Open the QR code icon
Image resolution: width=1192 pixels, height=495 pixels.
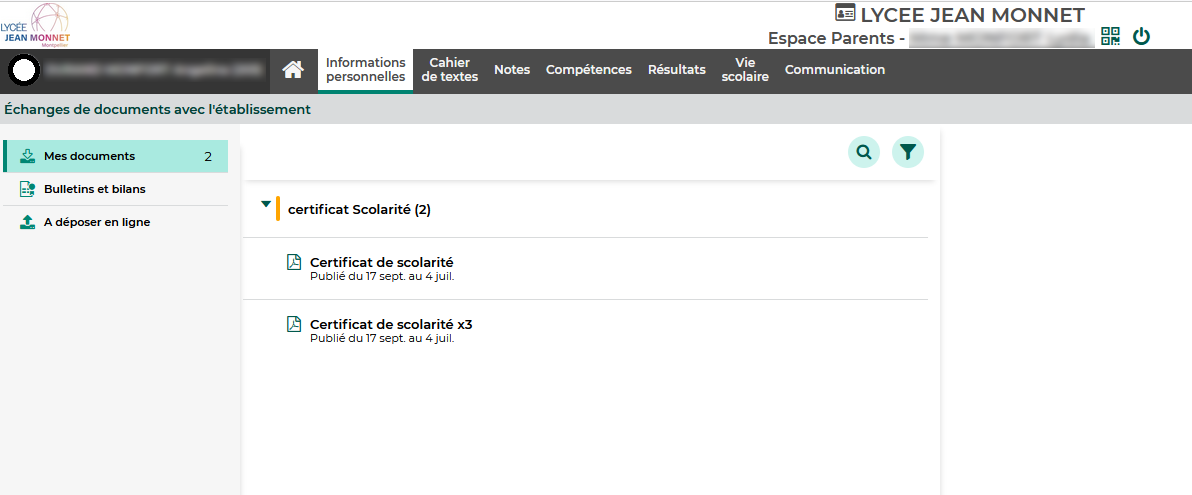(1110, 37)
